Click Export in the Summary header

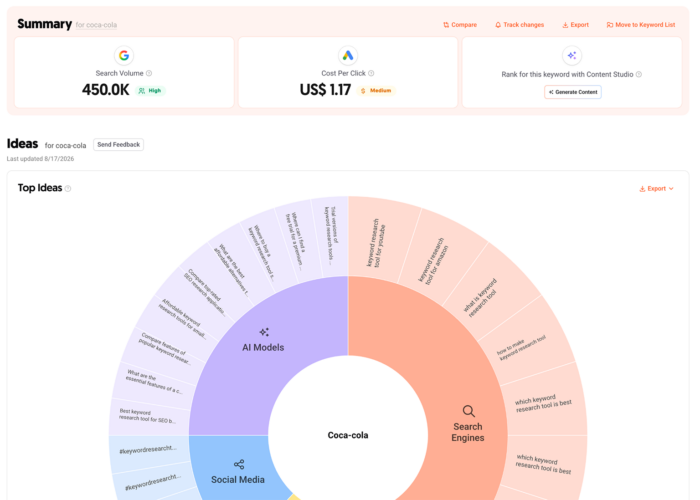point(575,25)
